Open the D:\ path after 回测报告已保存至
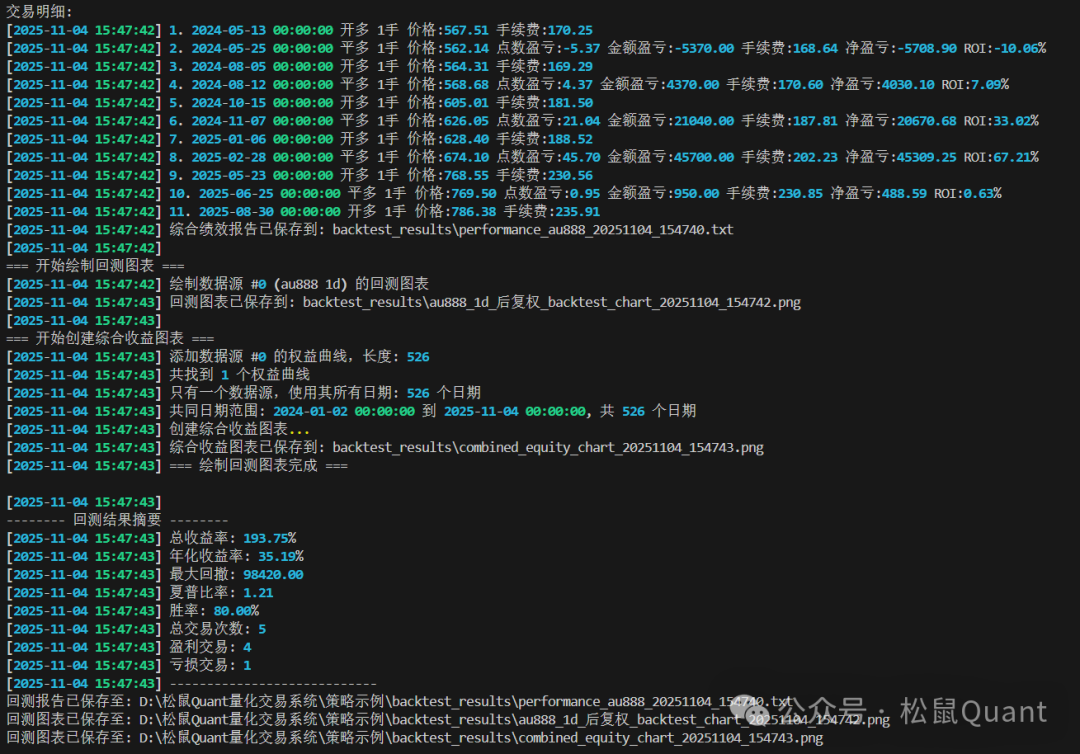Image resolution: width=1080 pixels, height=754 pixels. 465,701
